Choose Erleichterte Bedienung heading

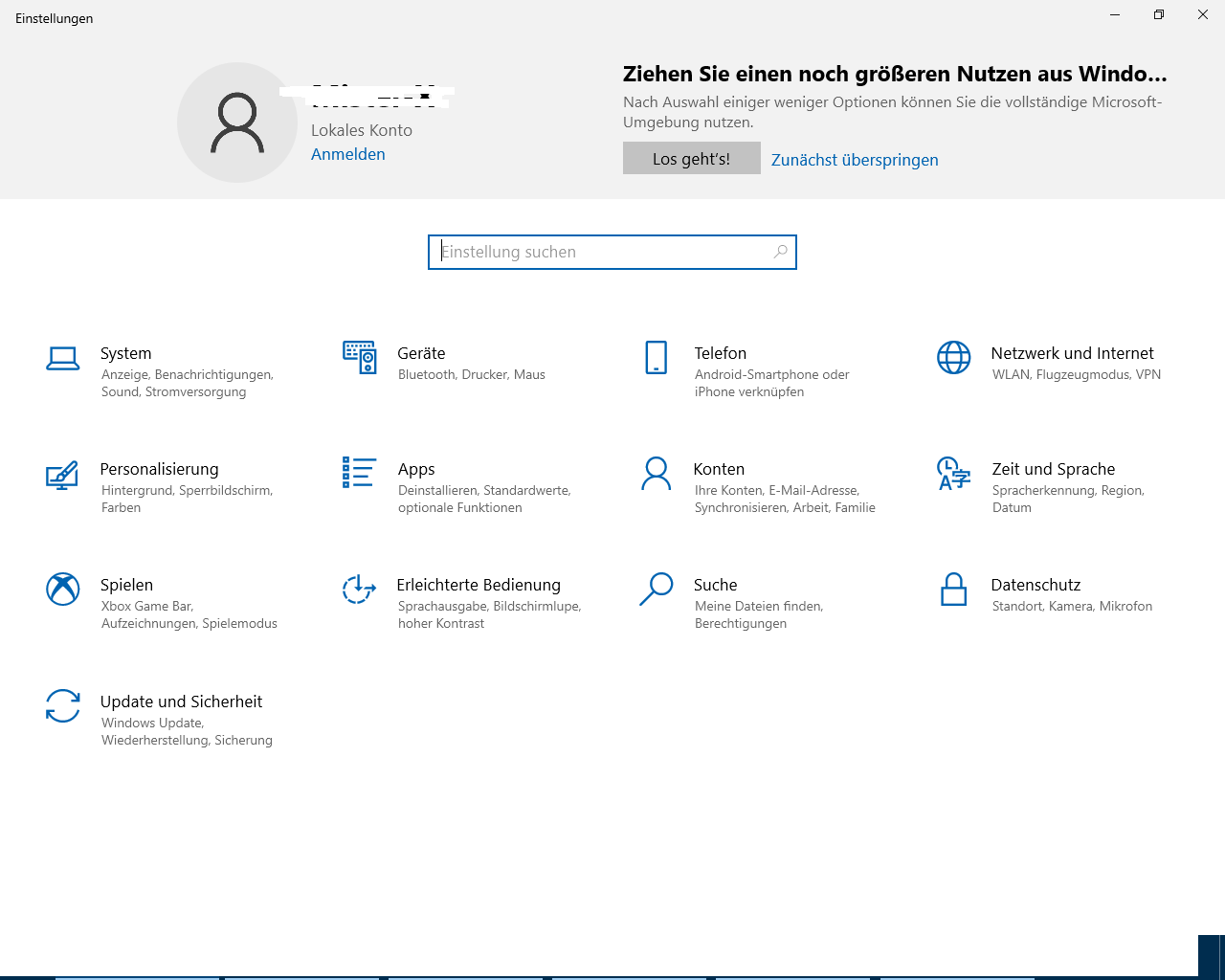point(479,585)
